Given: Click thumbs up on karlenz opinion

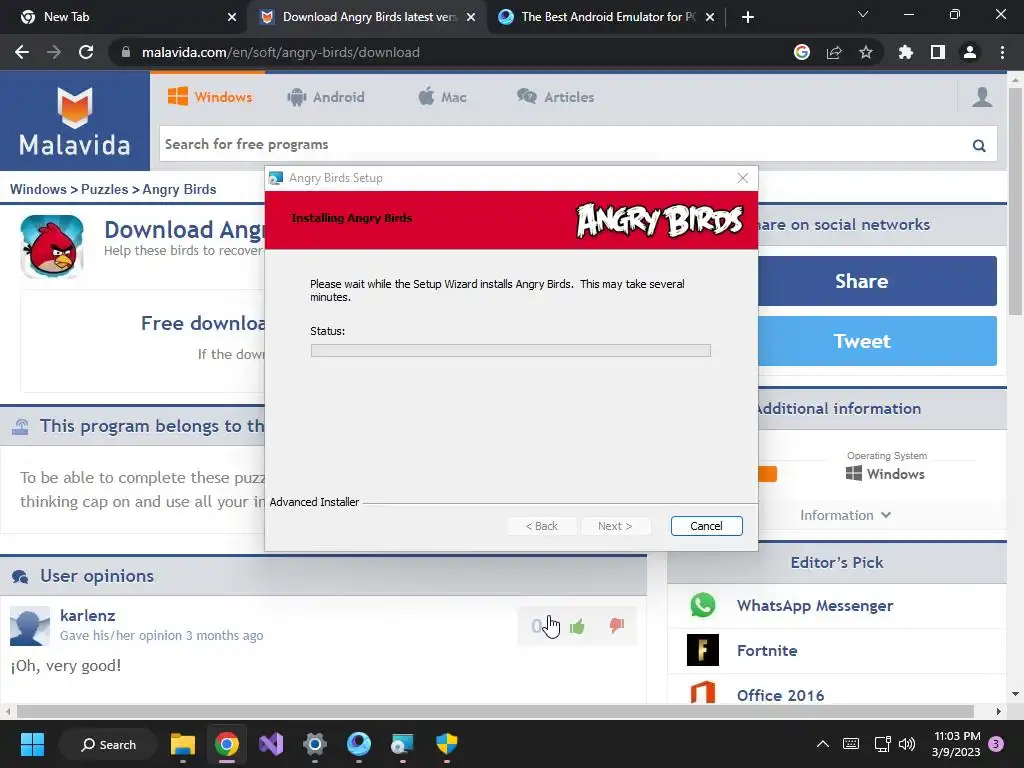Looking at the screenshot, I should [577, 627].
